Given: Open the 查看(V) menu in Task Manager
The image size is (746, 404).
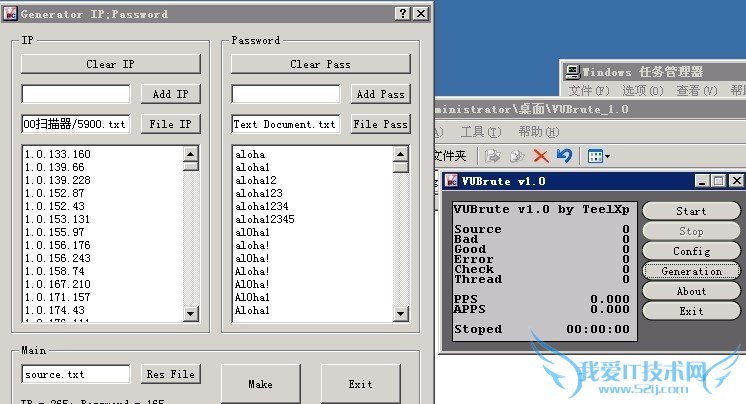Looking at the screenshot, I should point(697,90).
